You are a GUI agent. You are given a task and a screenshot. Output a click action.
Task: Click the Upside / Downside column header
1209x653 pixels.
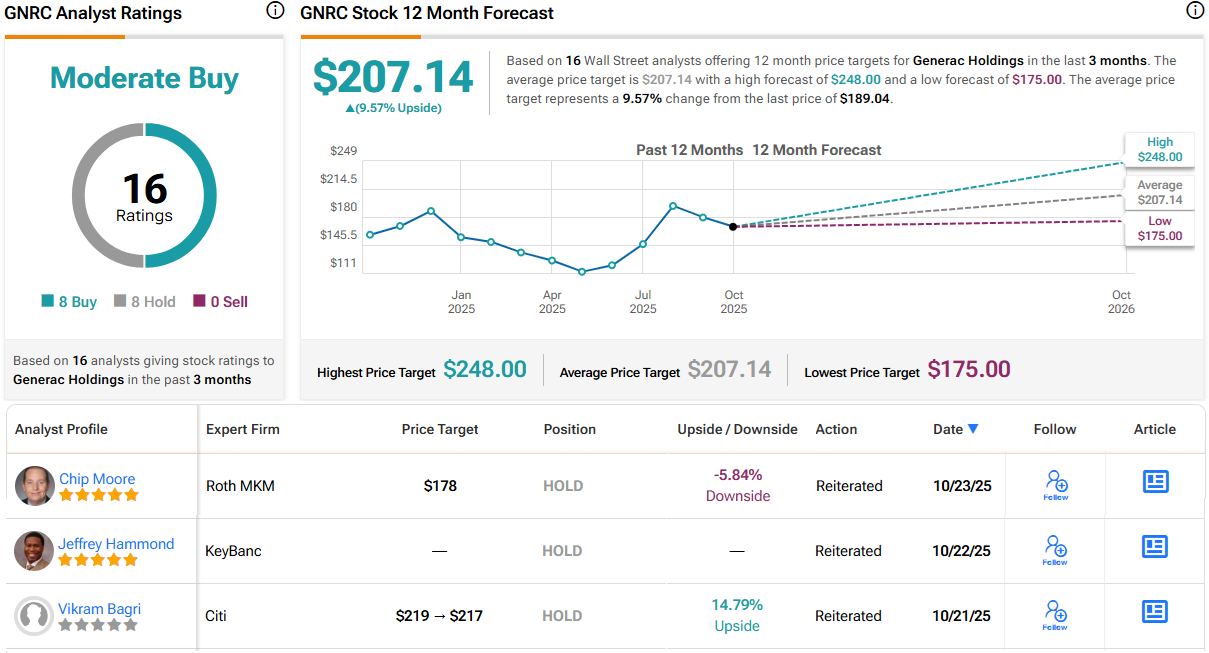(737, 429)
